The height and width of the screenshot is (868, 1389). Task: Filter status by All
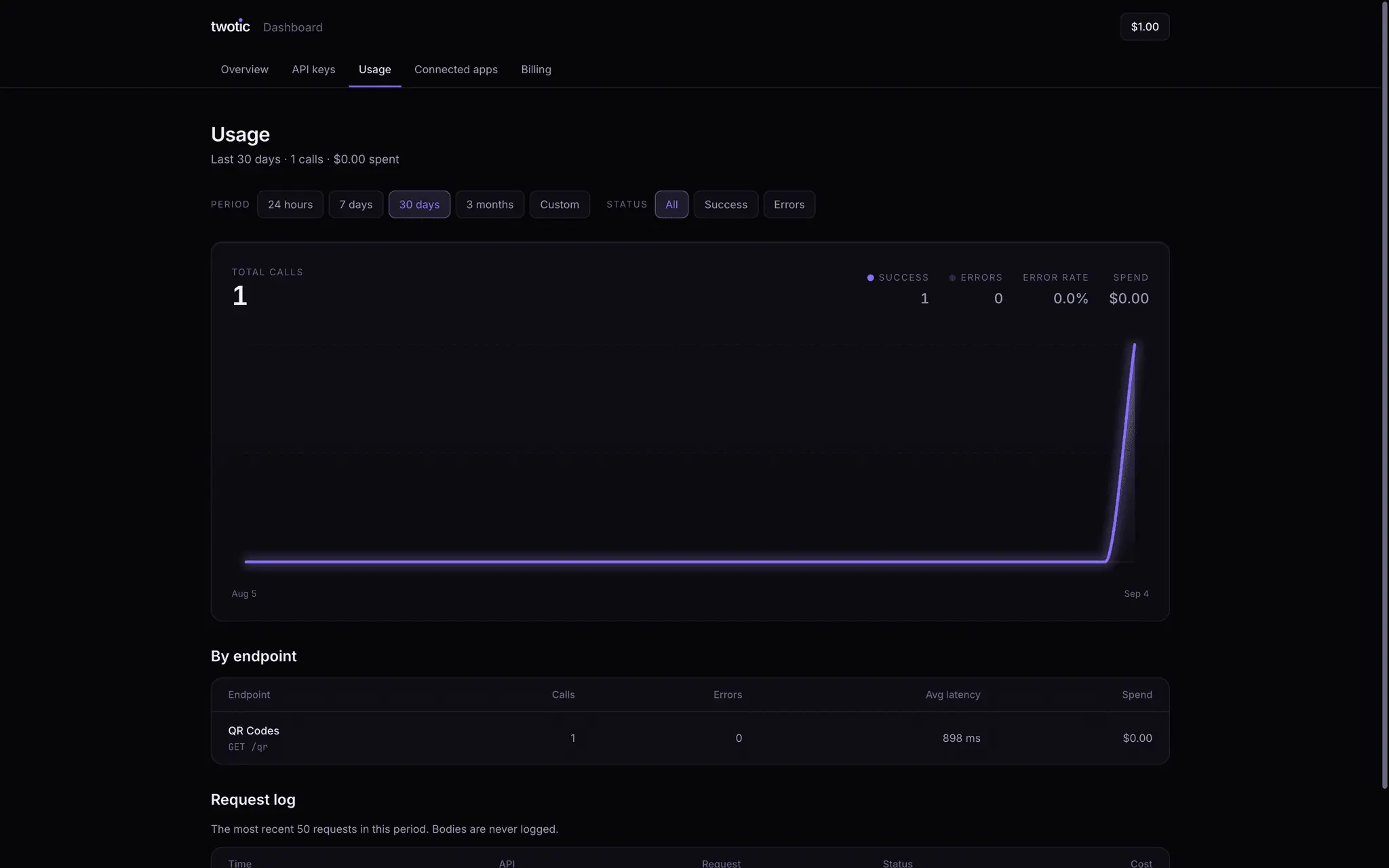pos(671,204)
